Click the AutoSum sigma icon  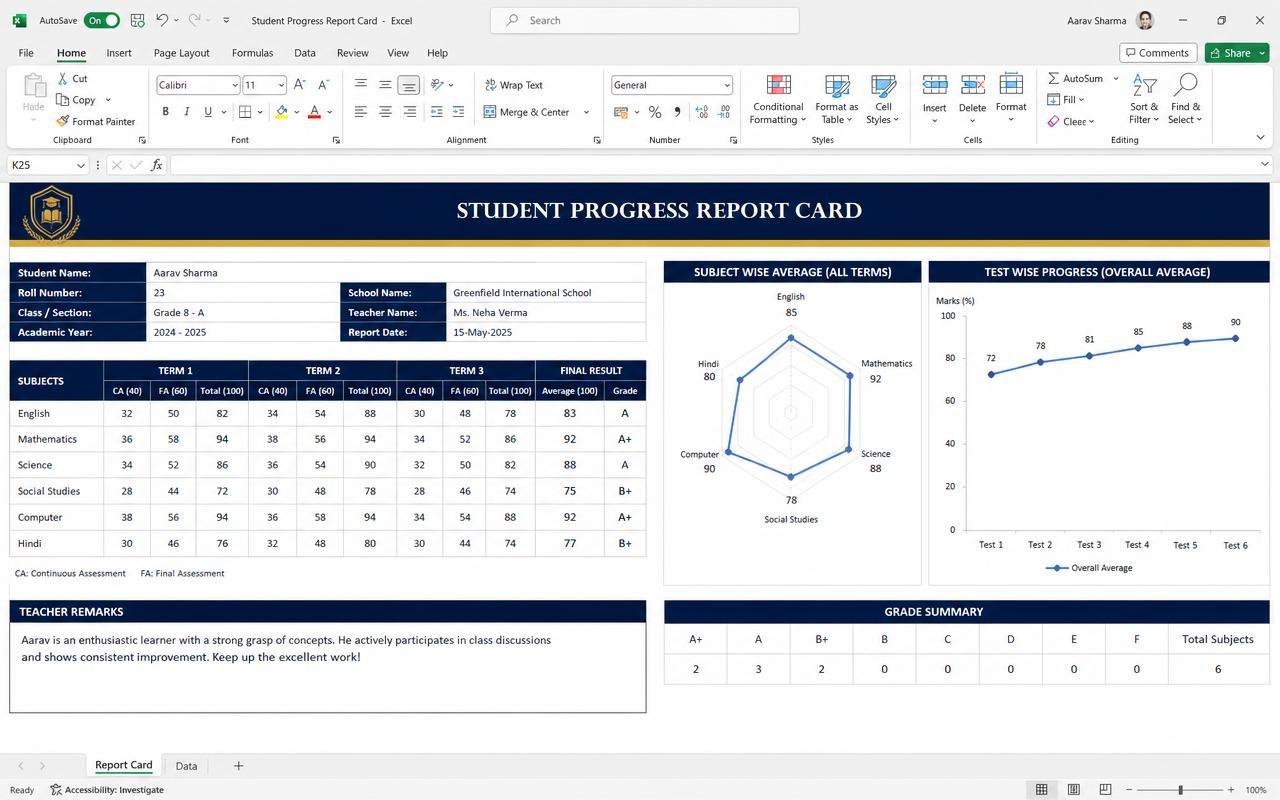[x=1054, y=78]
